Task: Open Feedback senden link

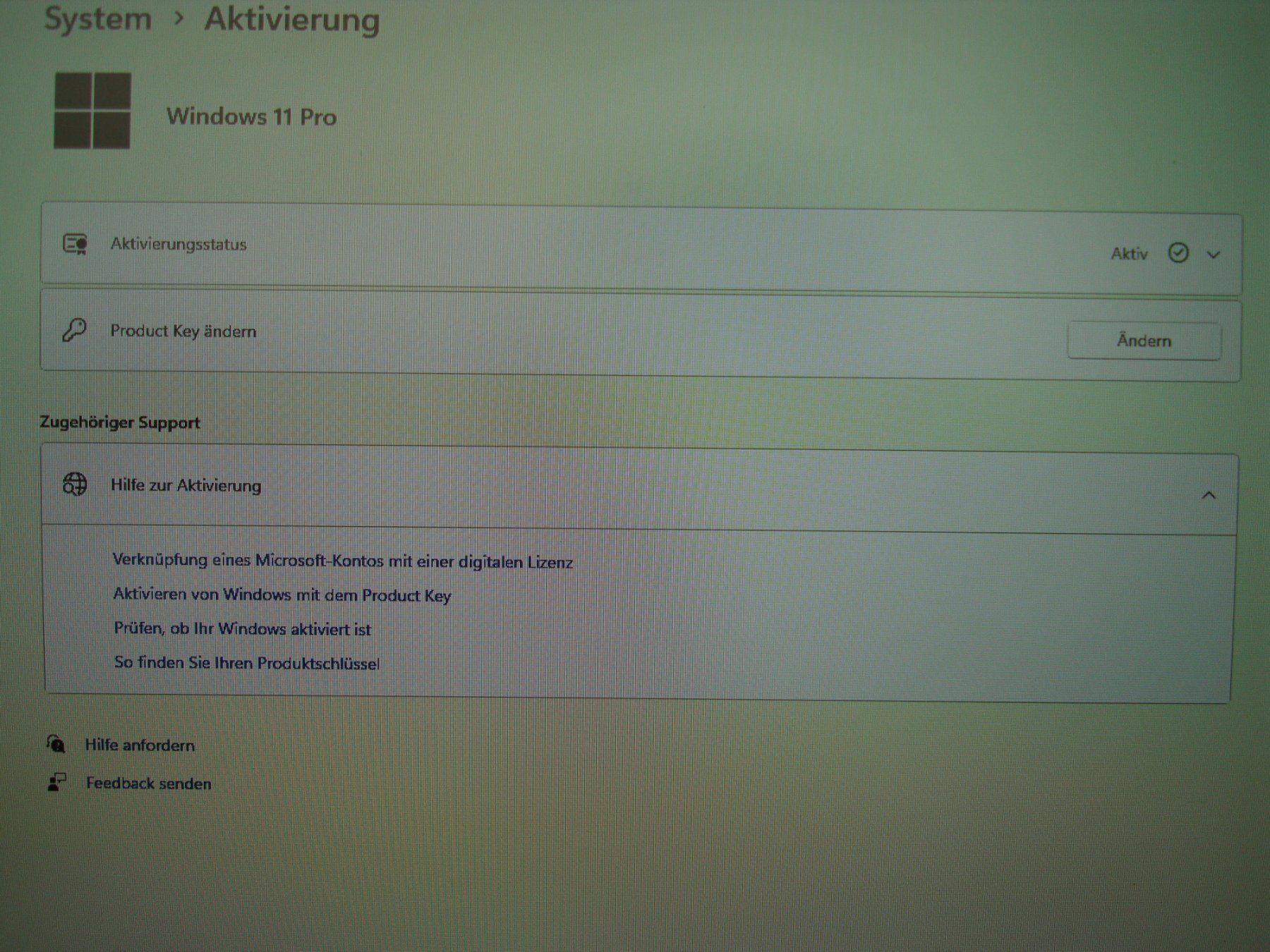Action: [x=148, y=783]
